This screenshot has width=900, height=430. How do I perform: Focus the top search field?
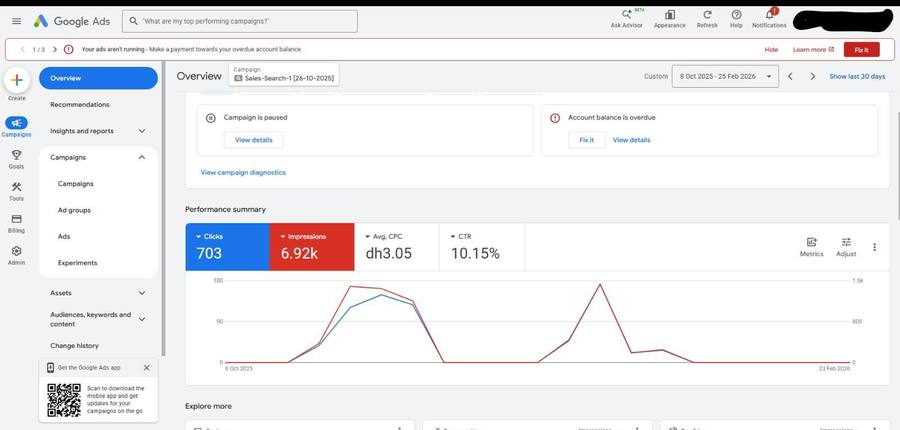240,21
